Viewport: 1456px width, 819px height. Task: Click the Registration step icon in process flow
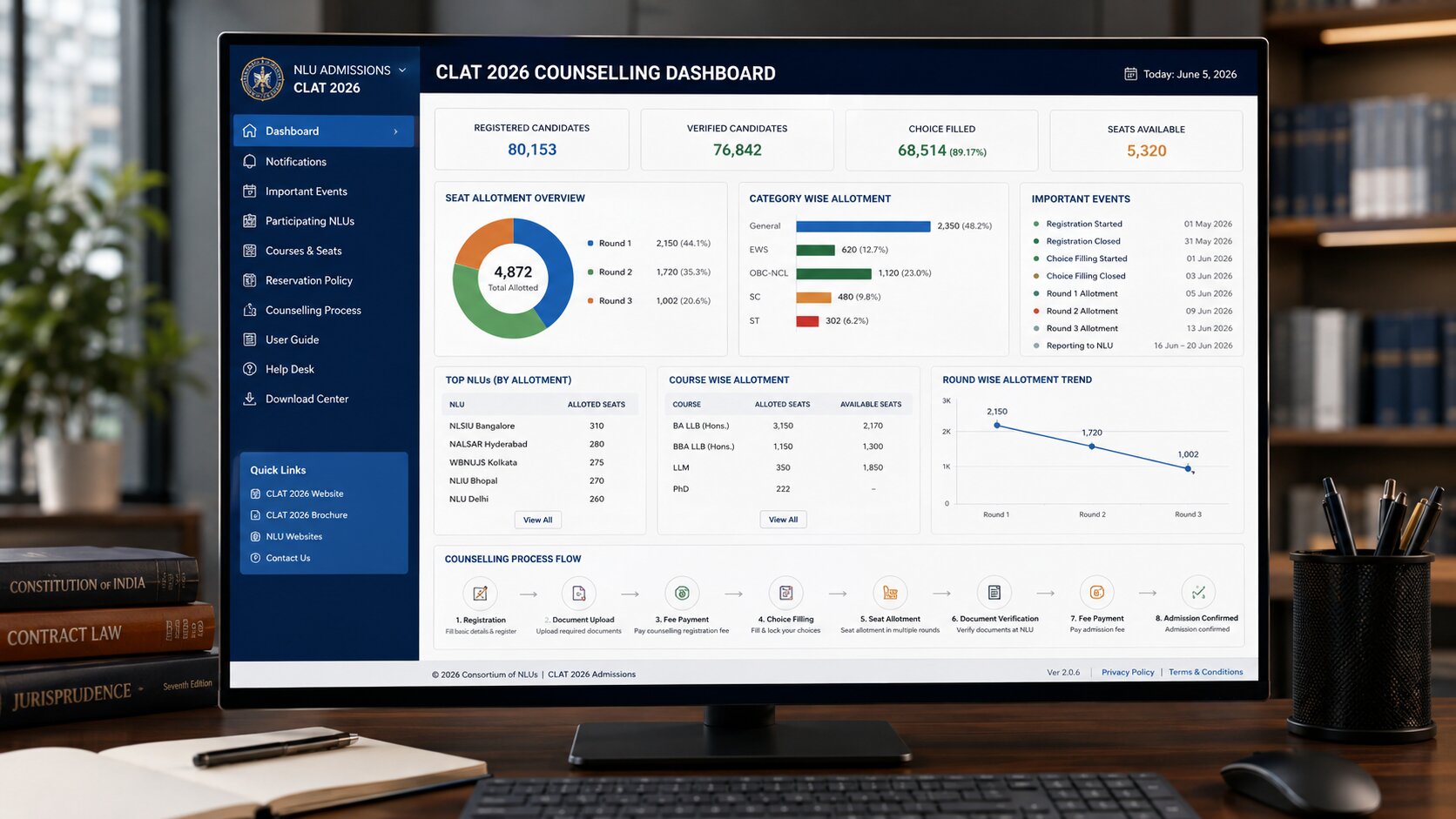pyautogui.click(x=480, y=594)
